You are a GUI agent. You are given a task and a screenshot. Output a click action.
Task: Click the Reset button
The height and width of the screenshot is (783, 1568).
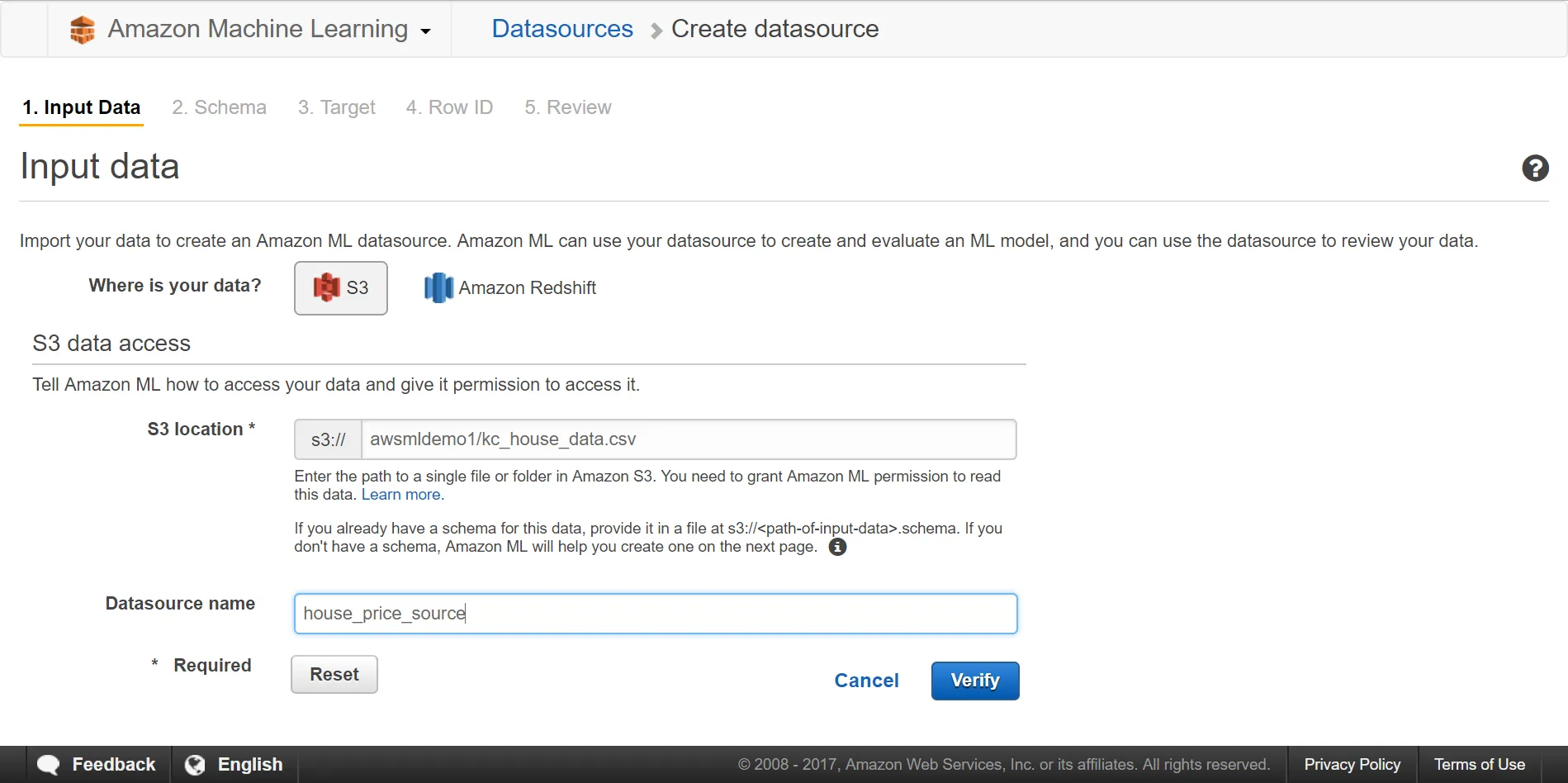(334, 675)
